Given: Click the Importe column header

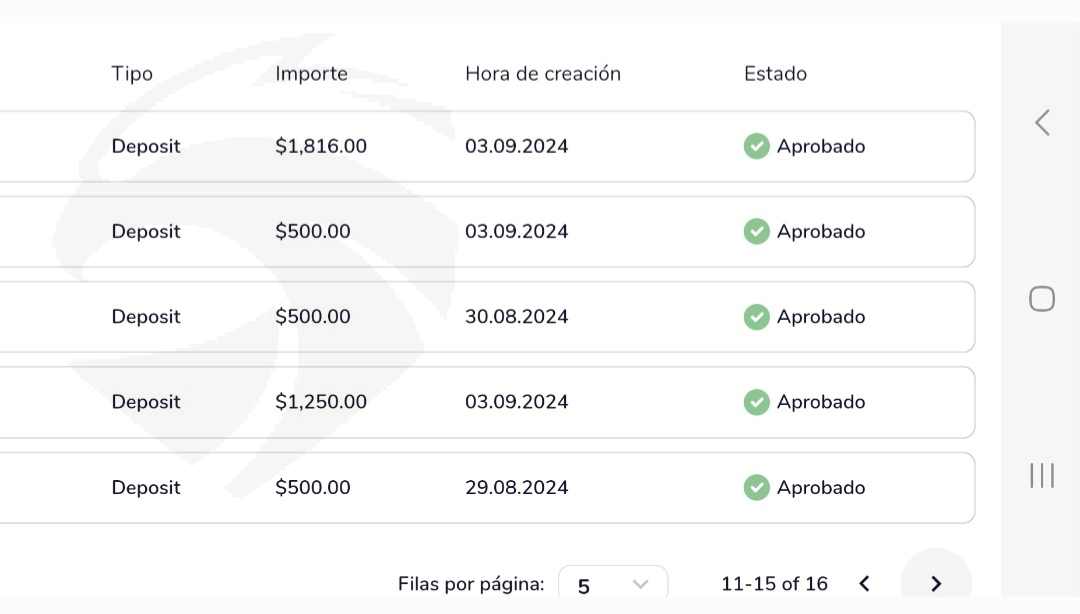Looking at the screenshot, I should [311, 74].
